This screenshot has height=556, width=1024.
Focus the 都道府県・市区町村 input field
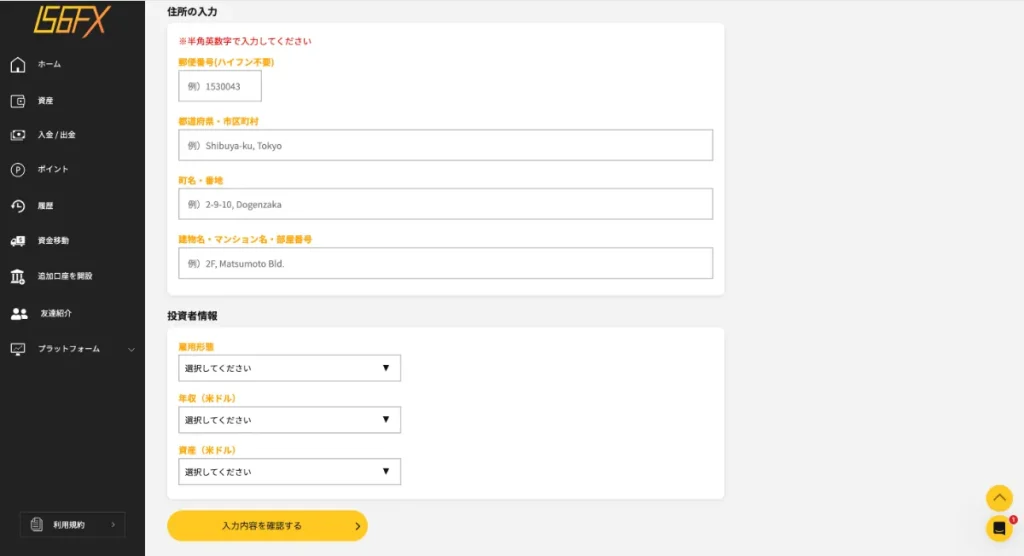(x=445, y=145)
